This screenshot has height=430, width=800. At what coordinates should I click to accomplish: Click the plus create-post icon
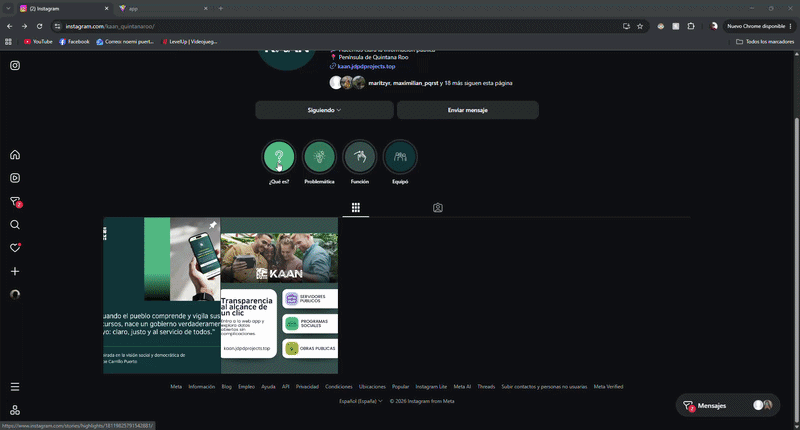15,271
